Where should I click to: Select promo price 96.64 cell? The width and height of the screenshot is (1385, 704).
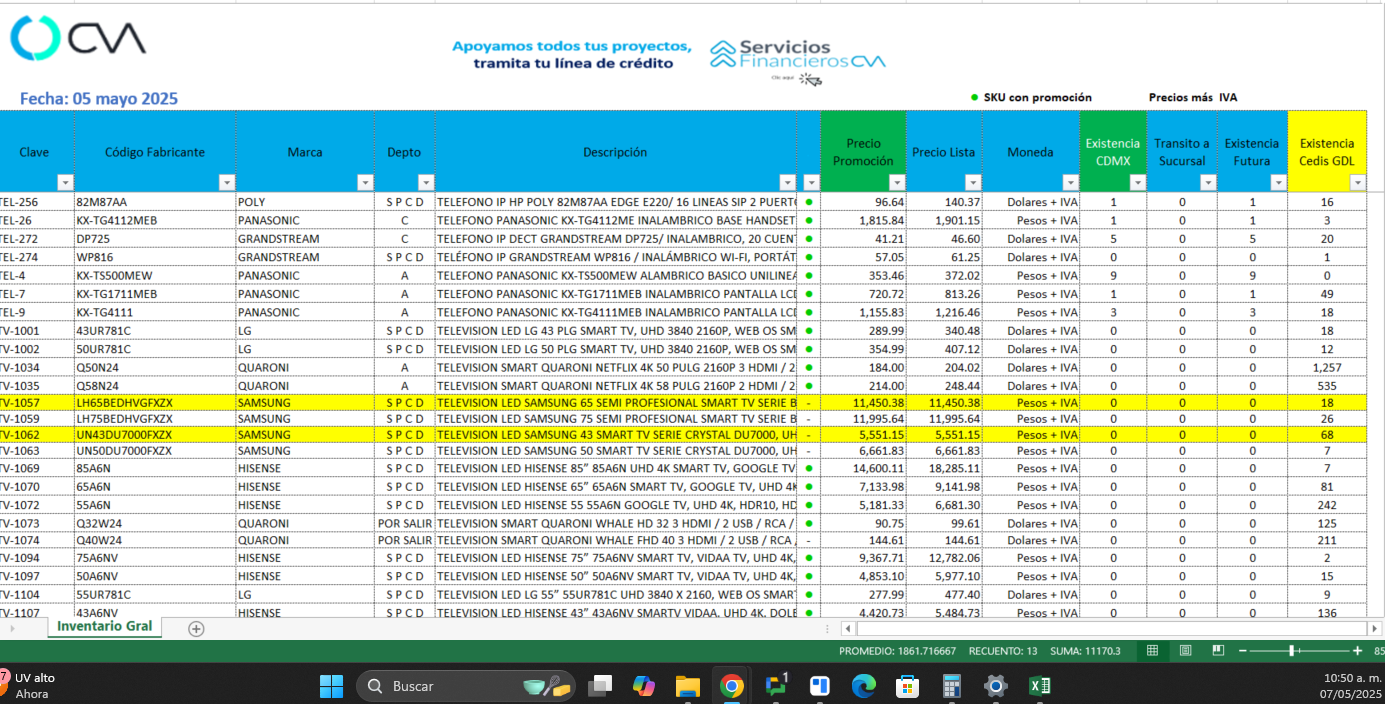coord(863,202)
